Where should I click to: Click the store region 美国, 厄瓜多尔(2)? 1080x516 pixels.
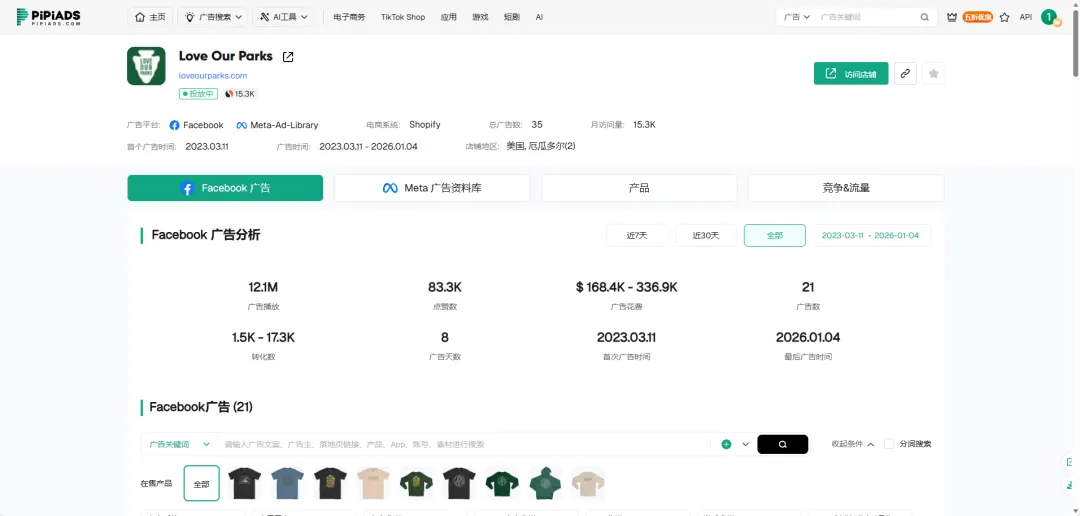(541, 146)
